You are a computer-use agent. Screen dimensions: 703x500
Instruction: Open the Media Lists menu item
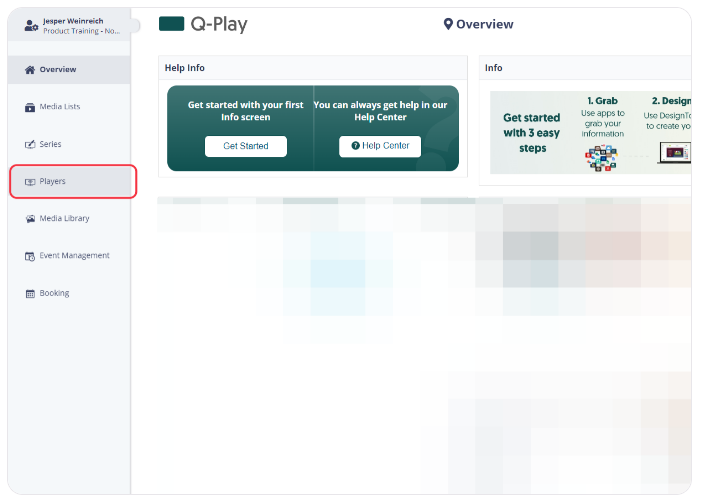(69, 107)
